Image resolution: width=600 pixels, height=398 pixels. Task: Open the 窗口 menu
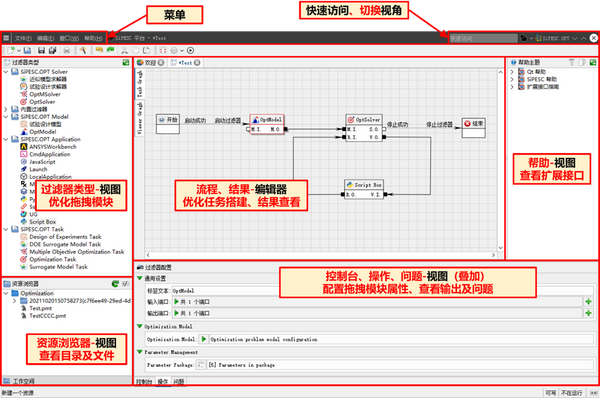[69, 38]
